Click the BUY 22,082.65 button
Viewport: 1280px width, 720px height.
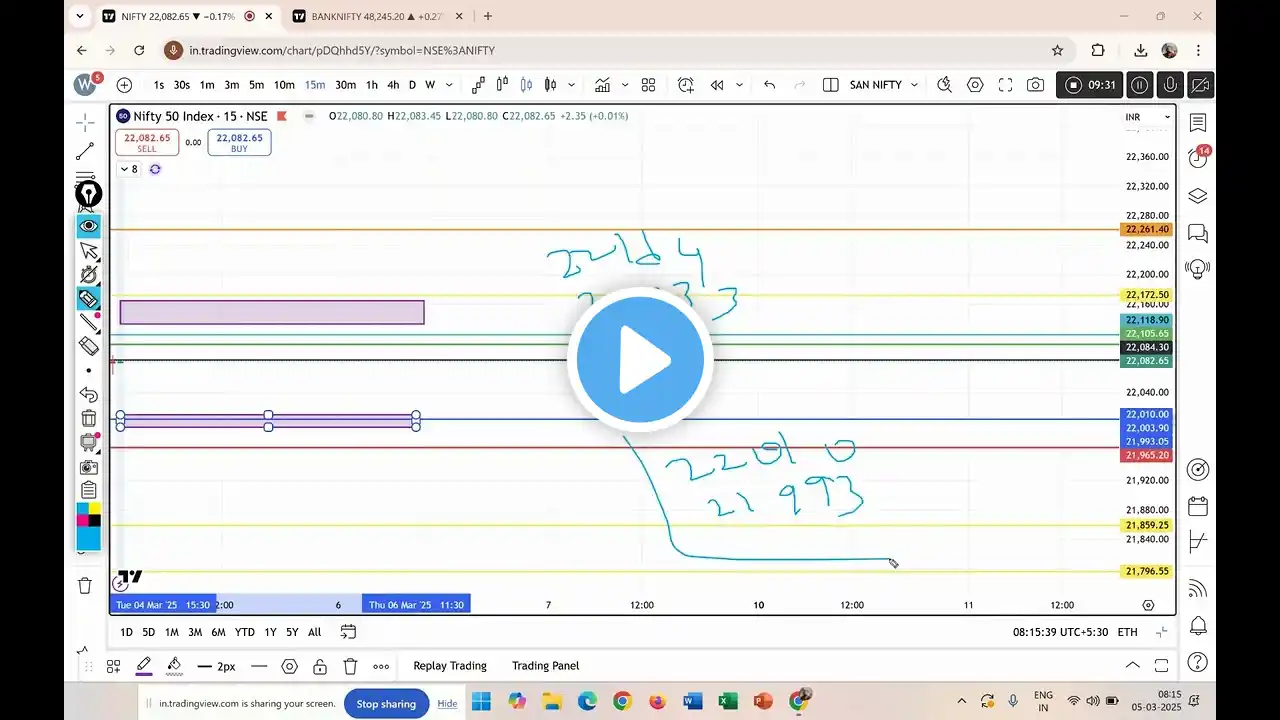tap(239, 142)
